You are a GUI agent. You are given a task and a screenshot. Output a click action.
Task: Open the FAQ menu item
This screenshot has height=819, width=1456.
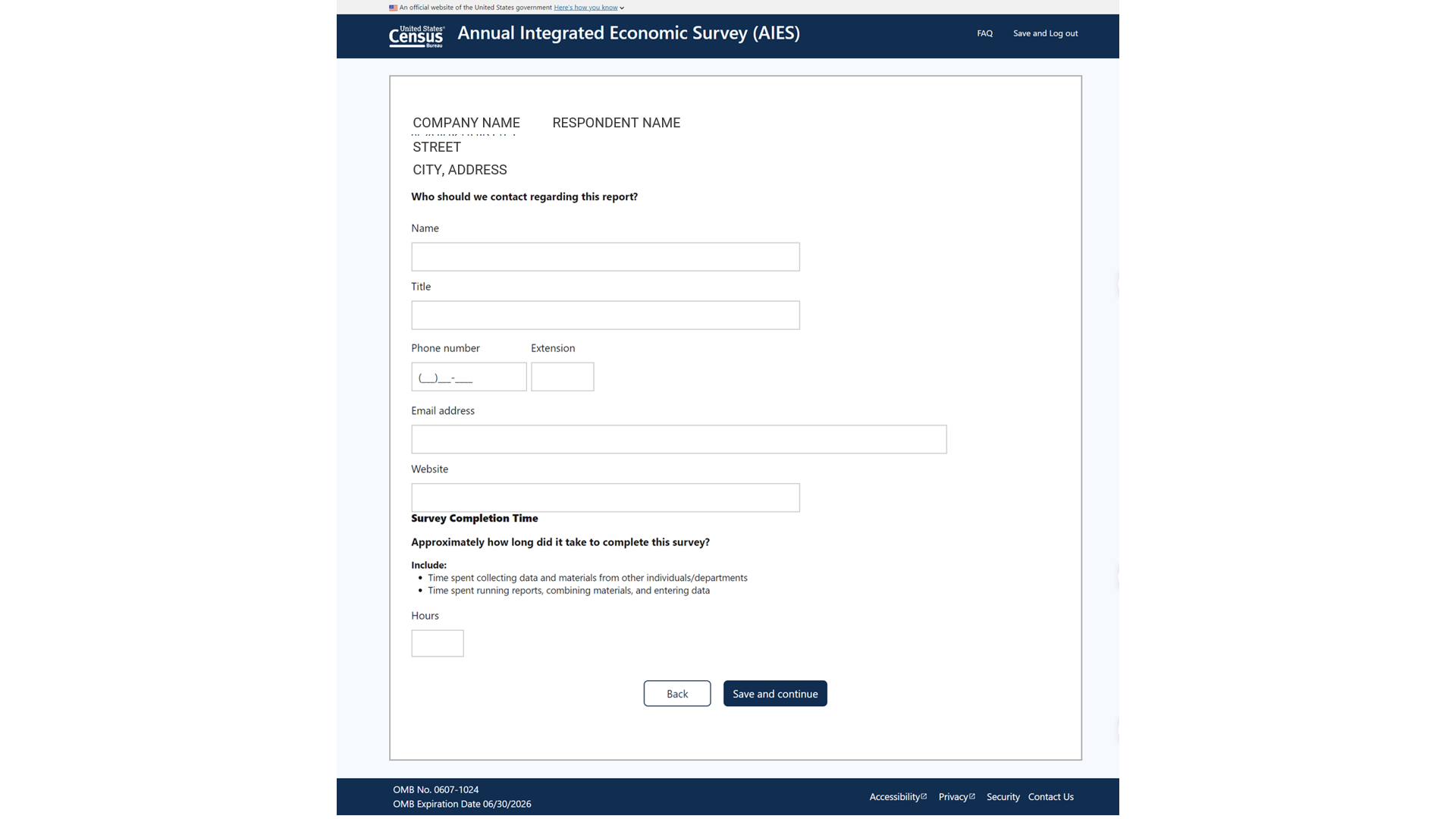click(984, 33)
